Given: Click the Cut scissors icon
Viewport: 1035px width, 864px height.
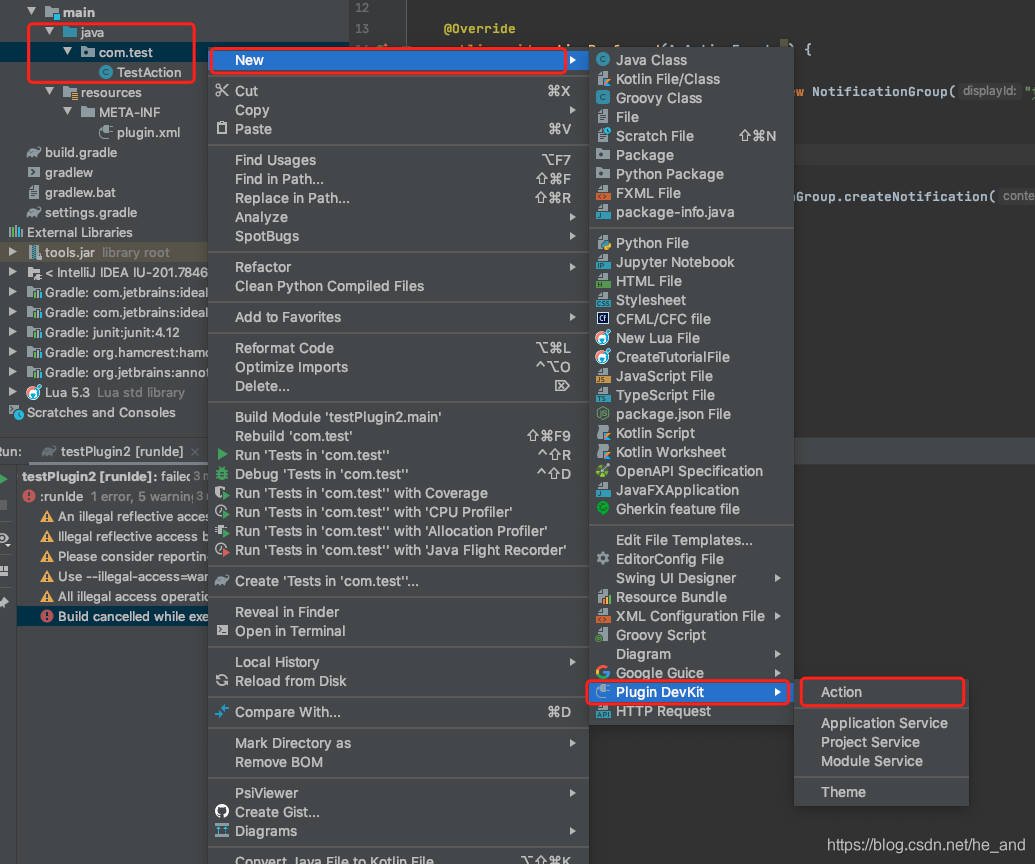Looking at the screenshot, I should (222, 90).
